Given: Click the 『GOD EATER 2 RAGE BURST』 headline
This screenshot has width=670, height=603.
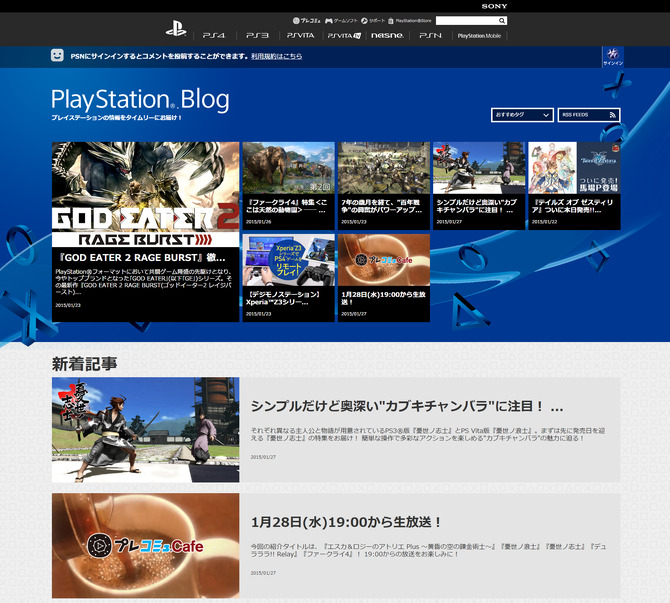Looking at the screenshot, I should (x=142, y=258).
